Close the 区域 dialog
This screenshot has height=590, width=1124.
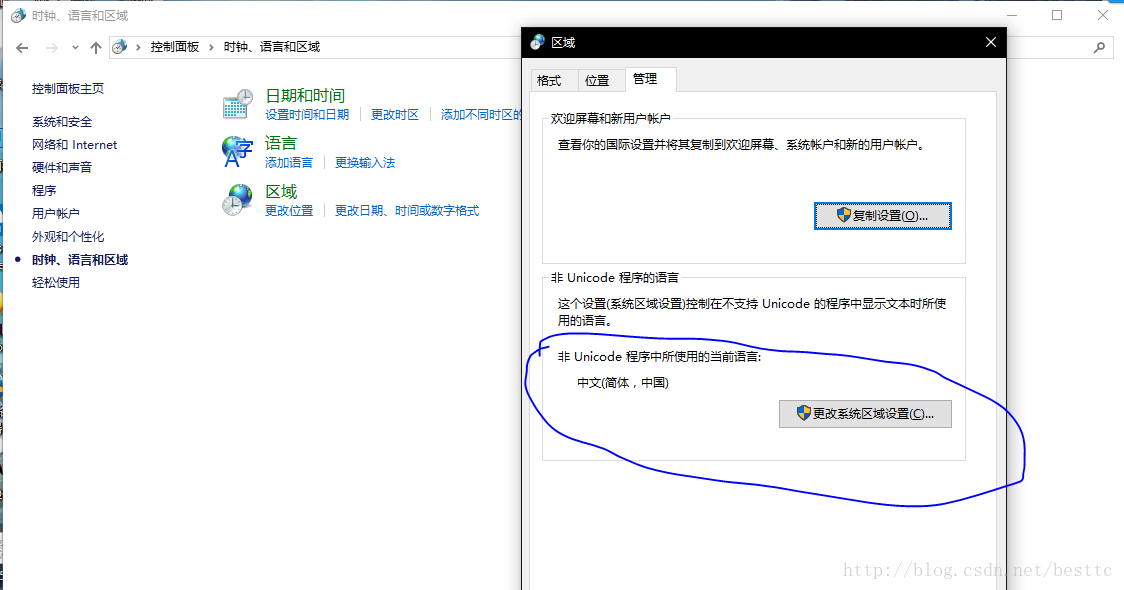click(991, 42)
